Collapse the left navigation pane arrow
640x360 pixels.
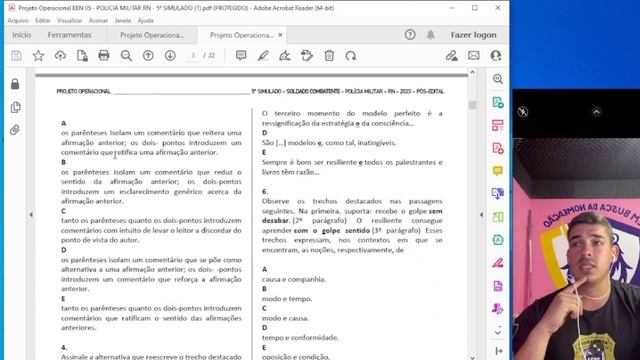[x=31, y=215]
